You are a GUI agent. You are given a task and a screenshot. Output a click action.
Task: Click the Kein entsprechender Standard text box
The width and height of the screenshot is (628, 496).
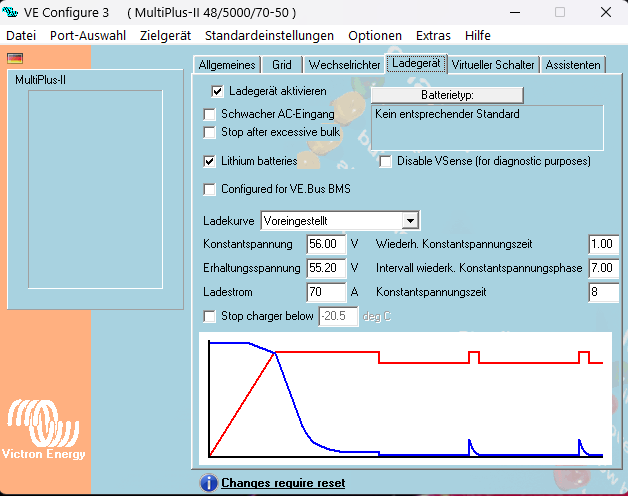point(487,128)
